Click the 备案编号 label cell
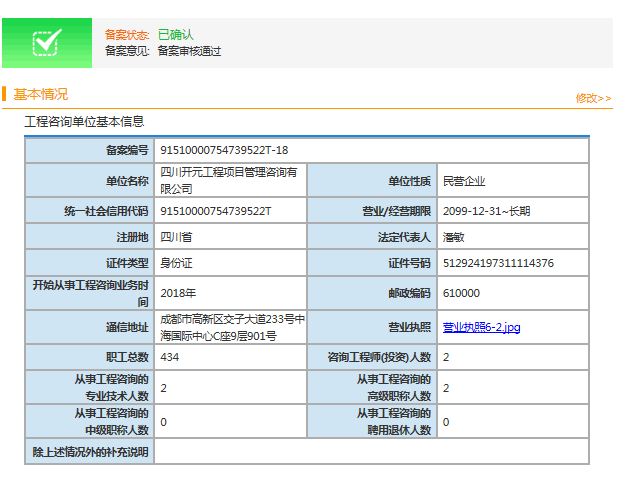The width and height of the screenshot is (636, 483). [90, 150]
